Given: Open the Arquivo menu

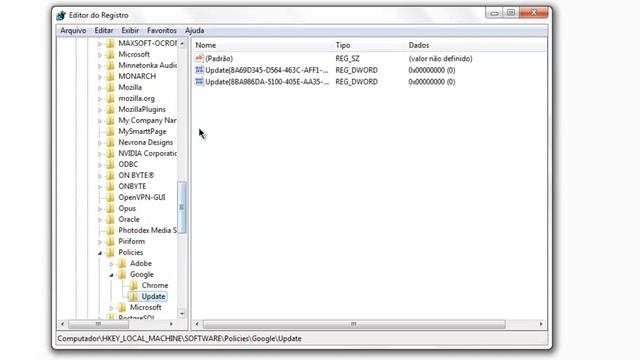Looking at the screenshot, I should (x=73, y=31).
